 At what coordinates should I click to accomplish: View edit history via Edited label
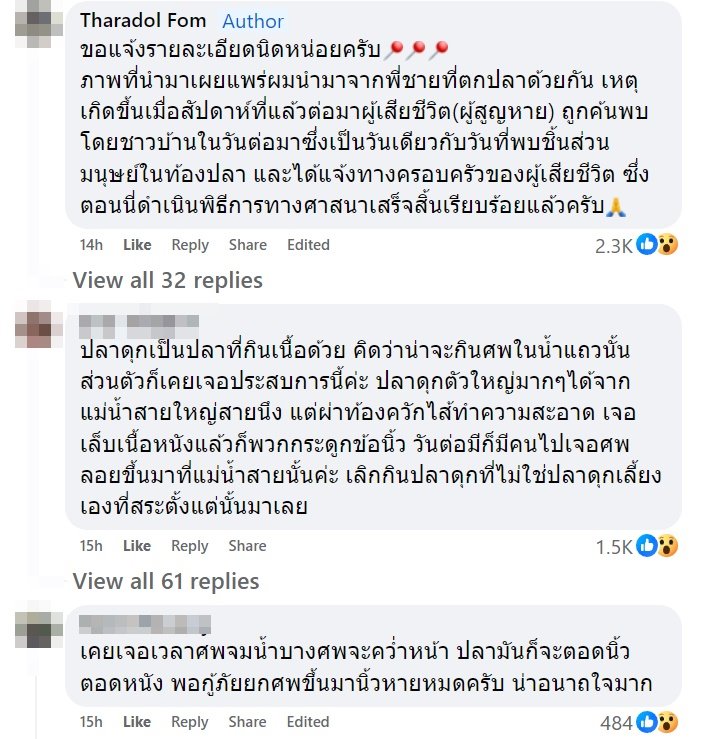[308, 245]
